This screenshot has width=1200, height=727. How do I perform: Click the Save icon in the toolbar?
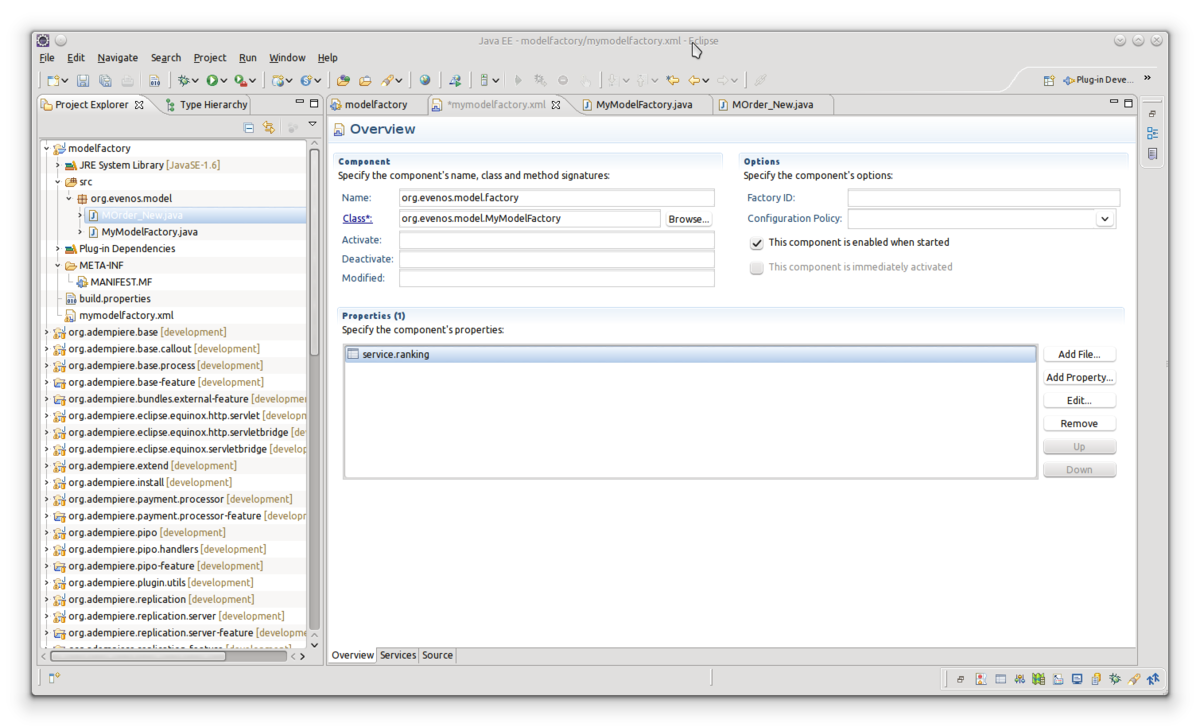(83, 81)
